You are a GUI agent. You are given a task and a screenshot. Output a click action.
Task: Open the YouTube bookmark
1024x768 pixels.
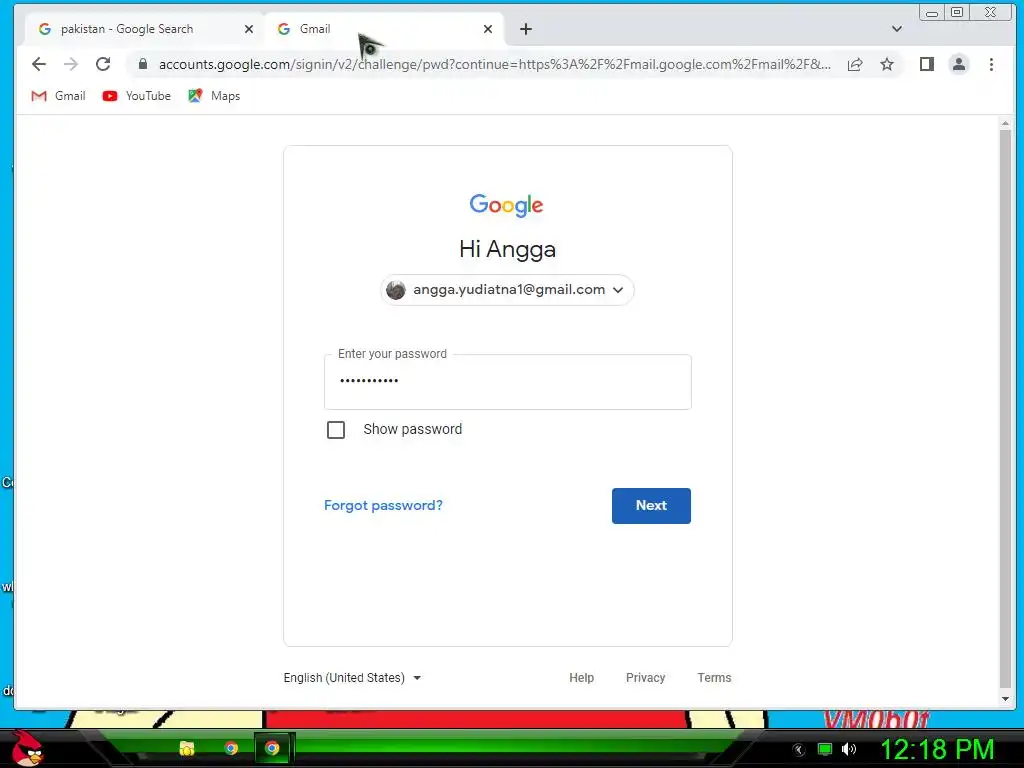[x=136, y=96]
